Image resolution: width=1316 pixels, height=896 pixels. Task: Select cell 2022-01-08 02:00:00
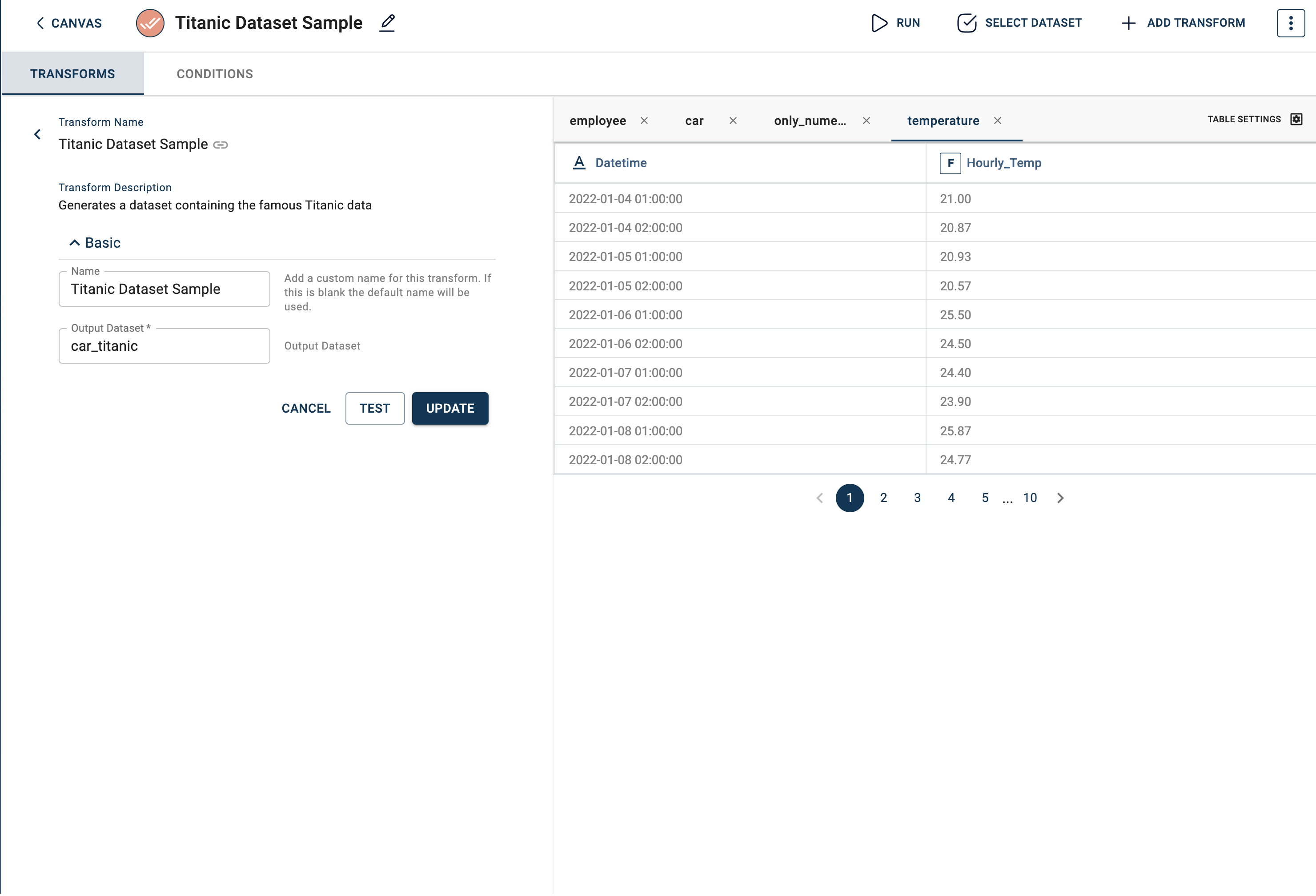[x=740, y=460]
